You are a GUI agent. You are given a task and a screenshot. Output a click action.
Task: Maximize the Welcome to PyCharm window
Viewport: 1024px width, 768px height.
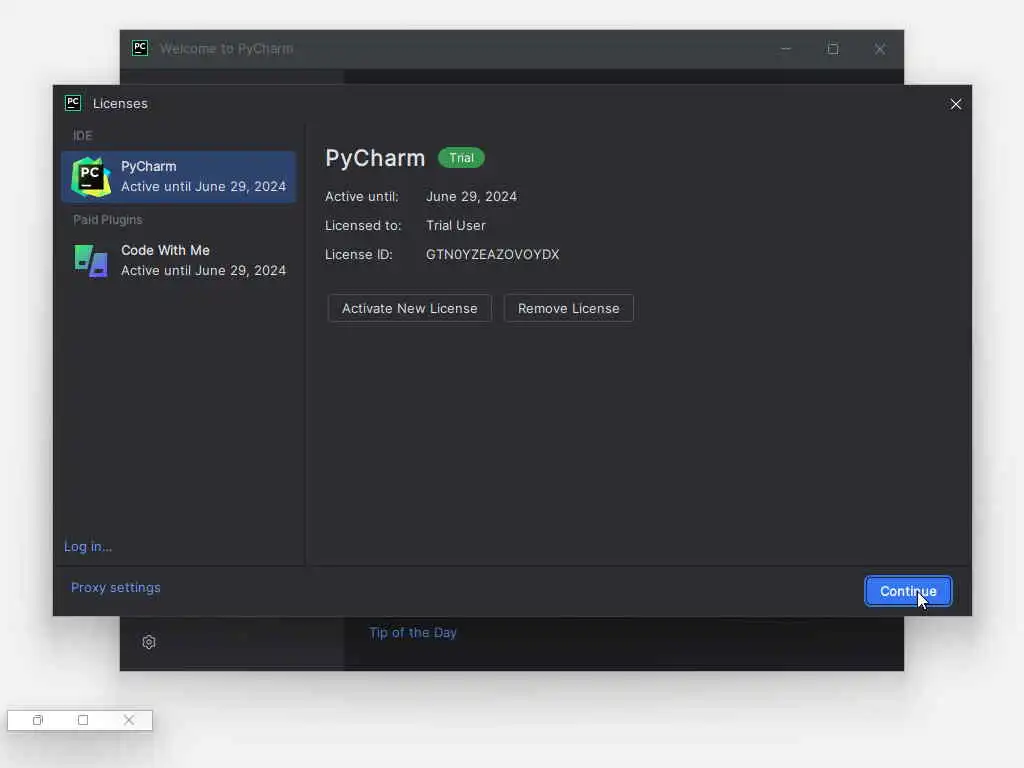(x=833, y=49)
